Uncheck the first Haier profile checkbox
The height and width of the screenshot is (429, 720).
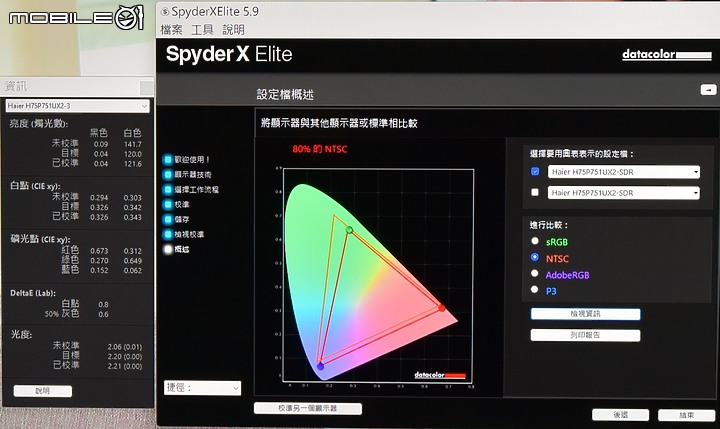(535, 171)
